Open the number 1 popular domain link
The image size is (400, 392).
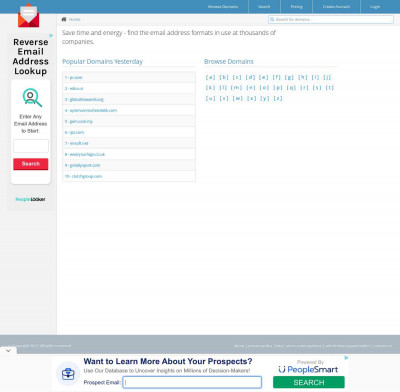74,77
